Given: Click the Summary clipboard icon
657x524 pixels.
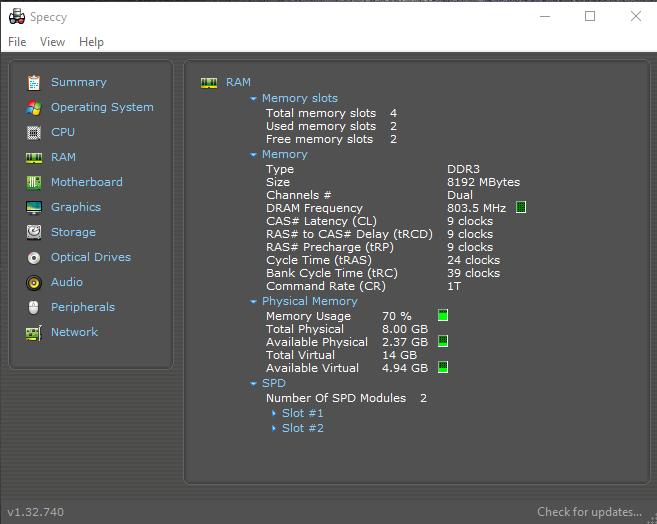Looking at the screenshot, I should coord(34,83).
